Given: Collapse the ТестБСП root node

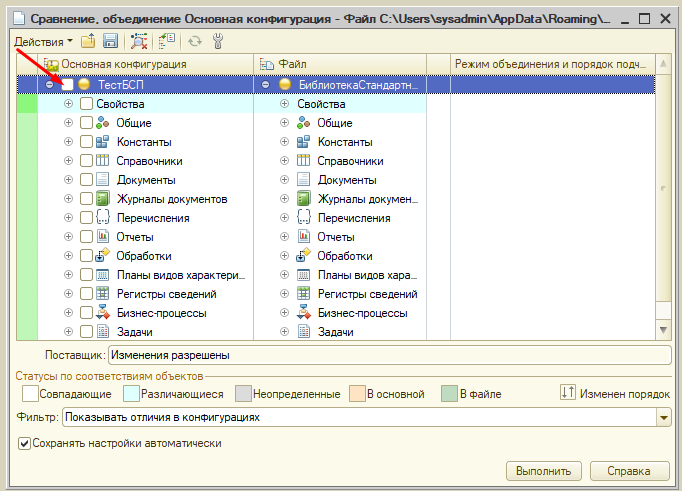Looking at the screenshot, I should click(50, 84).
